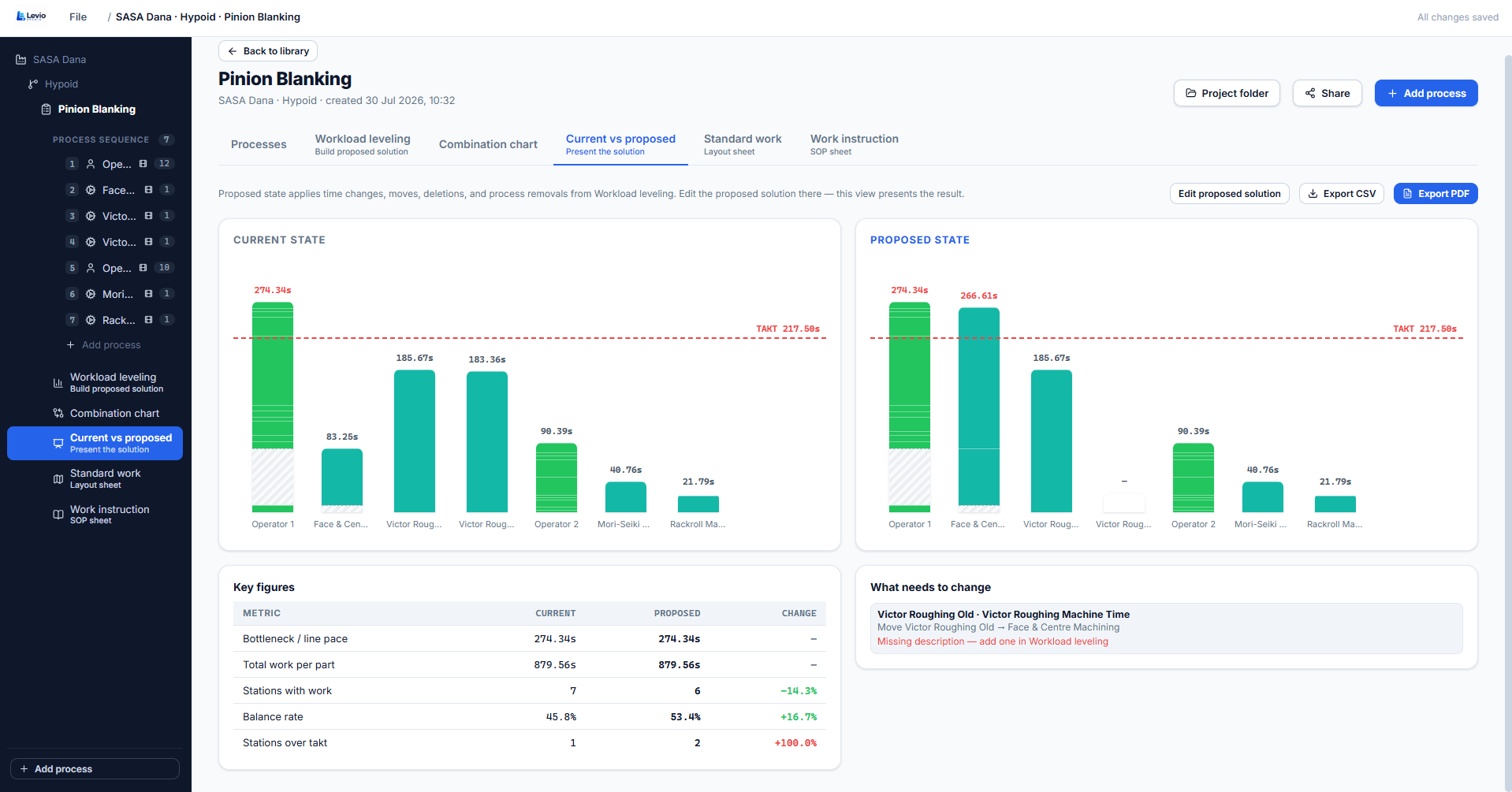Click the 'Balance rate' metric

pyautogui.click(x=273, y=717)
